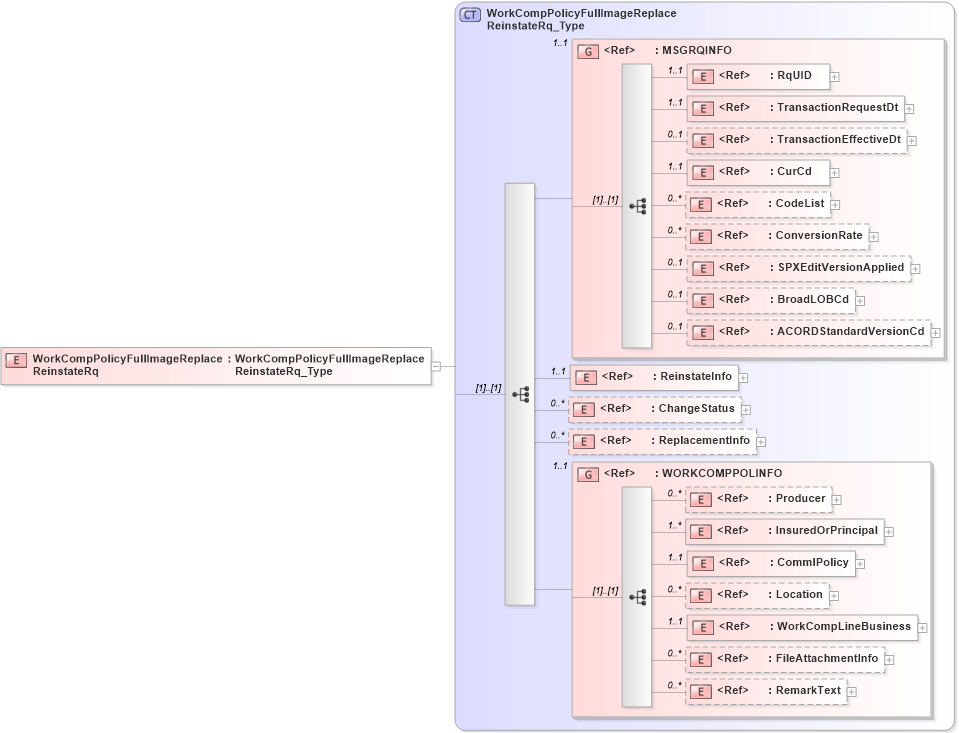Expand the ChangeStatus element
Image resolution: width=959 pixels, height=733 pixels.
pos(748,409)
